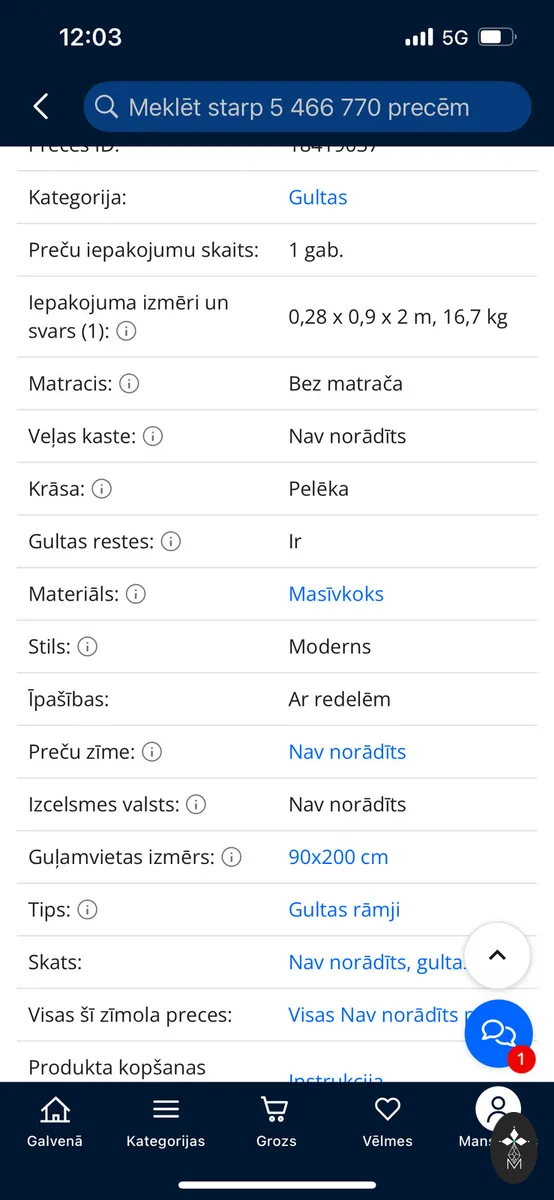Screen dimensions: 554x1200
Task: Follow the Gultas rāmji type link
Action: (x=344, y=910)
